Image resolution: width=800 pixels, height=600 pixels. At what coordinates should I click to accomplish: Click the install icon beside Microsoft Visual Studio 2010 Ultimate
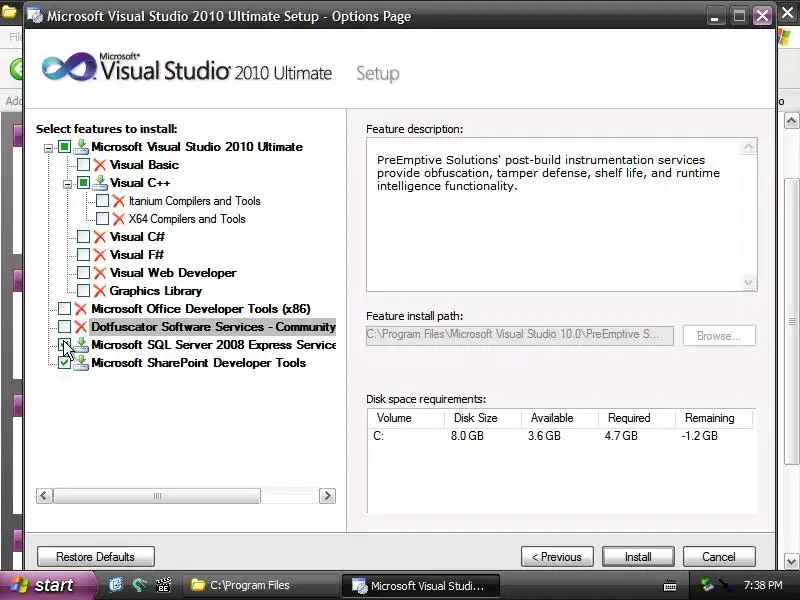81,147
